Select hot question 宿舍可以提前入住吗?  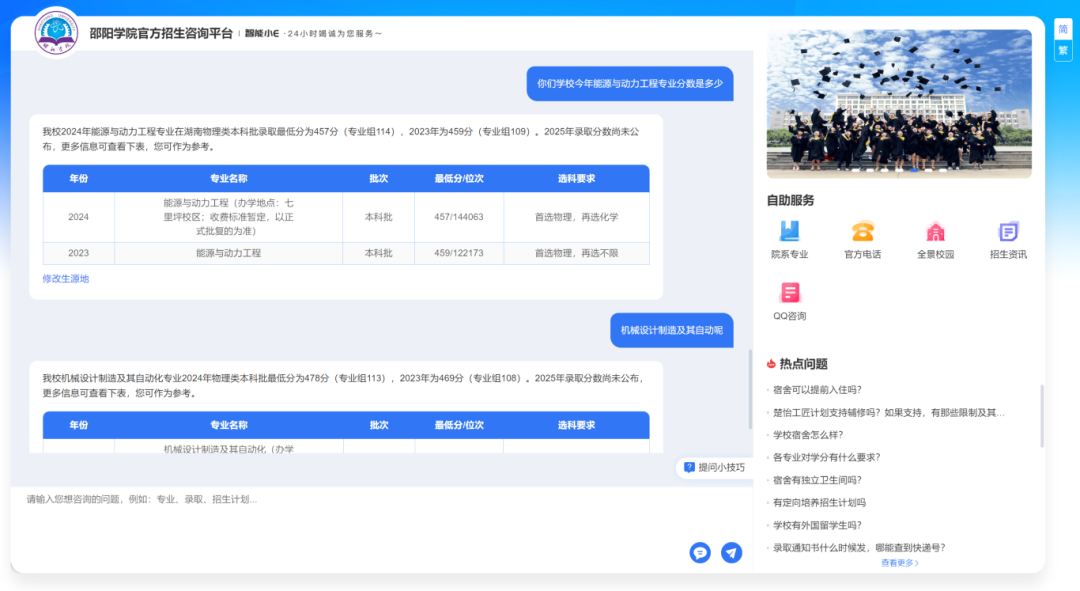(x=817, y=390)
